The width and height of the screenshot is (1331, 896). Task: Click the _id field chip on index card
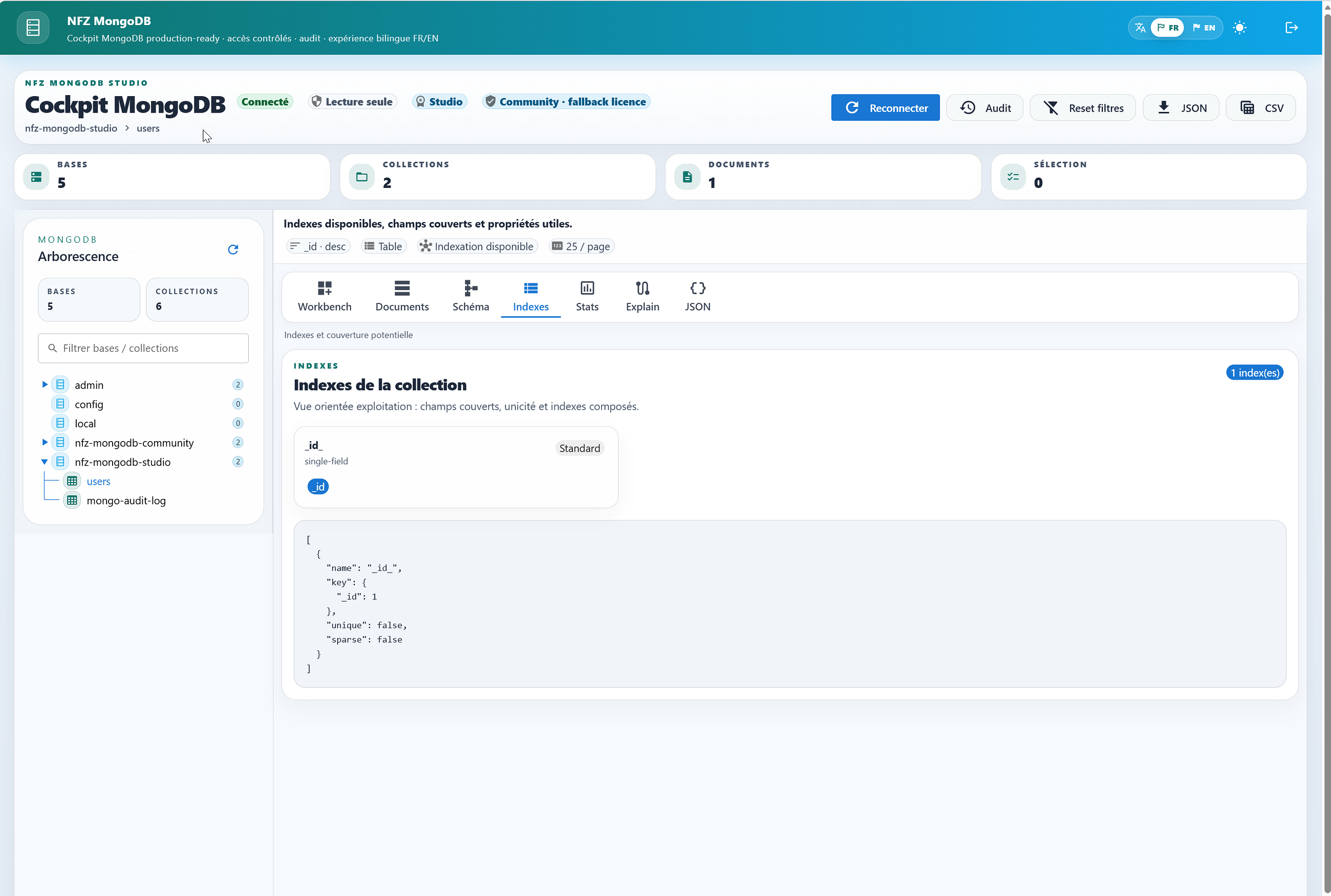click(x=318, y=486)
